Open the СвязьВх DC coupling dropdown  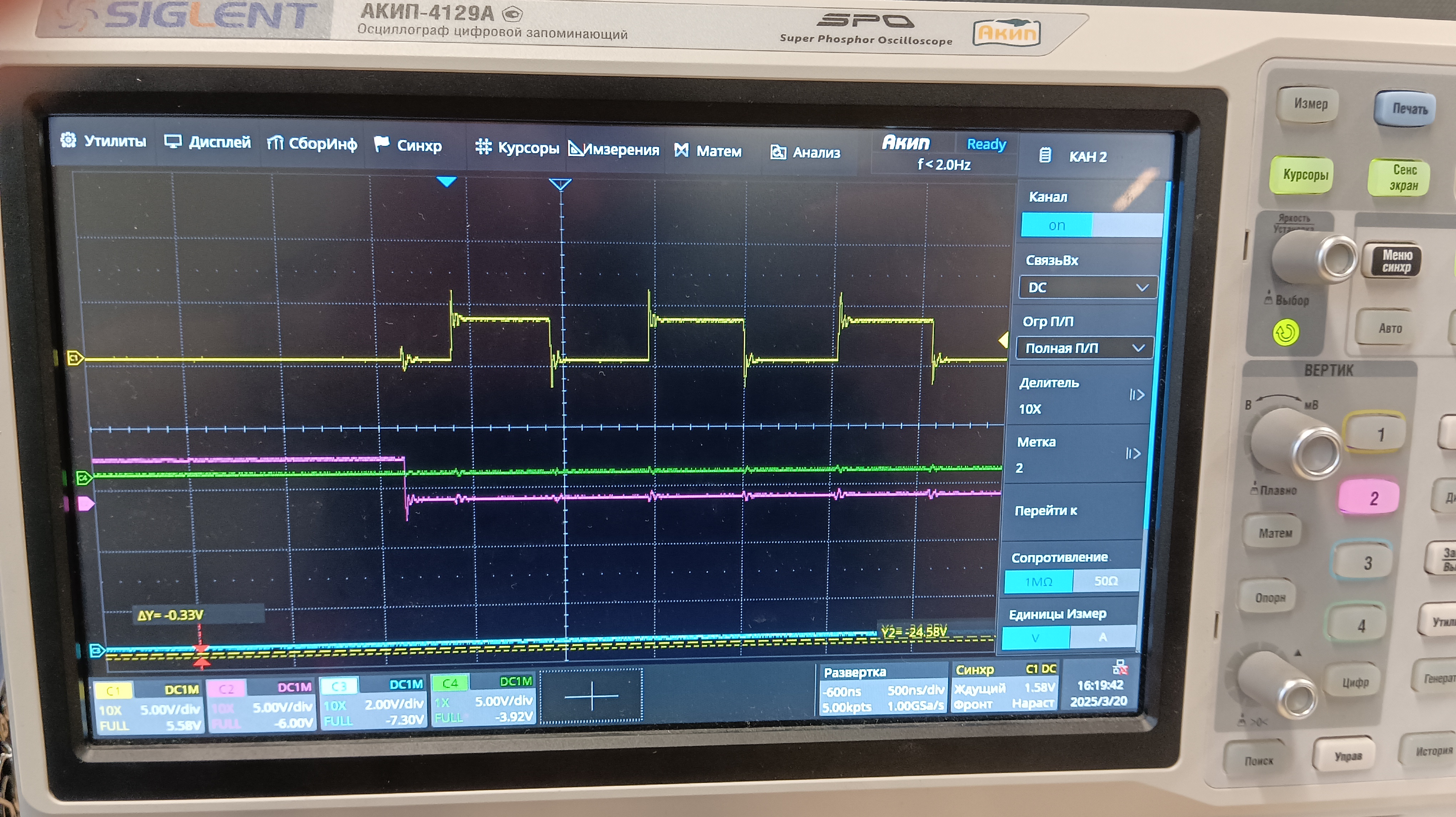click(1086, 287)
